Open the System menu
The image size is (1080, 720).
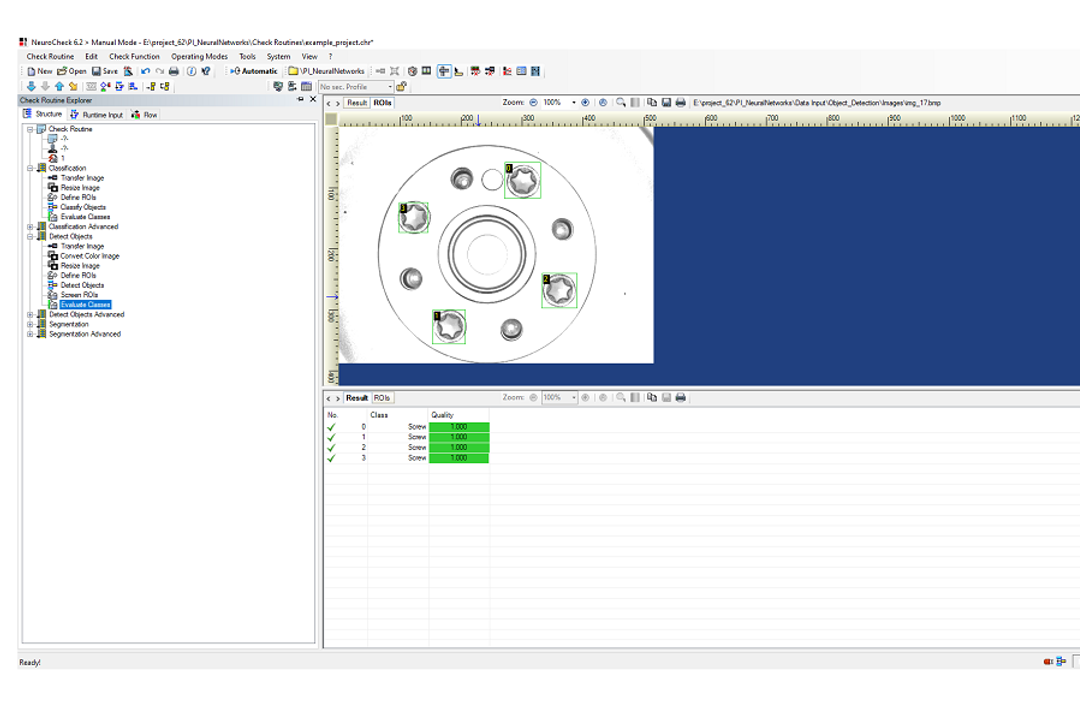pos(278,56)
